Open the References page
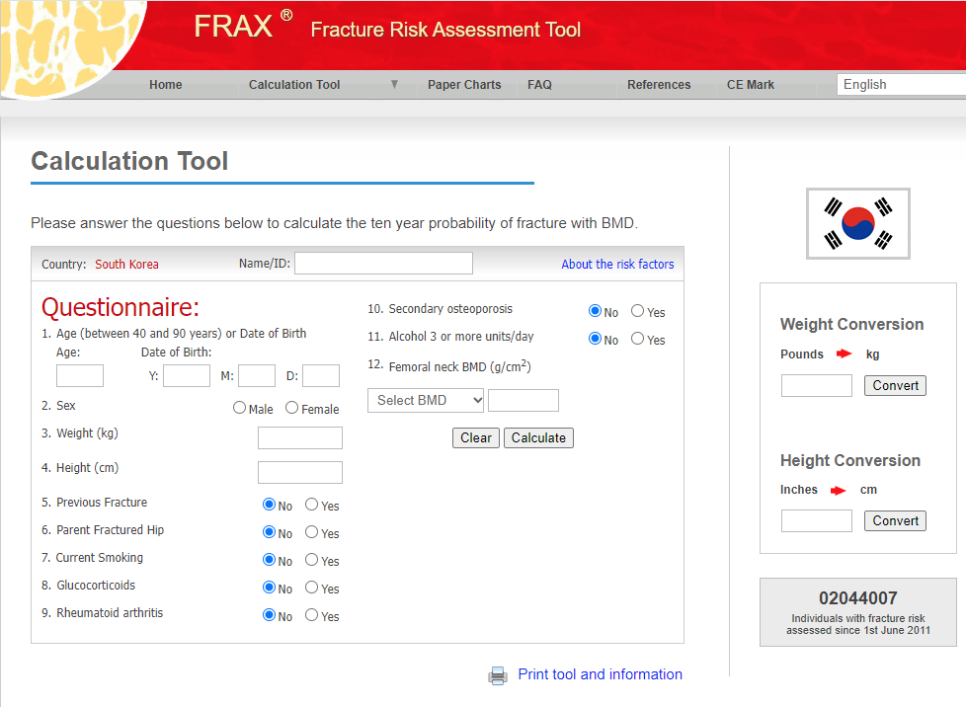 point(659,85)
